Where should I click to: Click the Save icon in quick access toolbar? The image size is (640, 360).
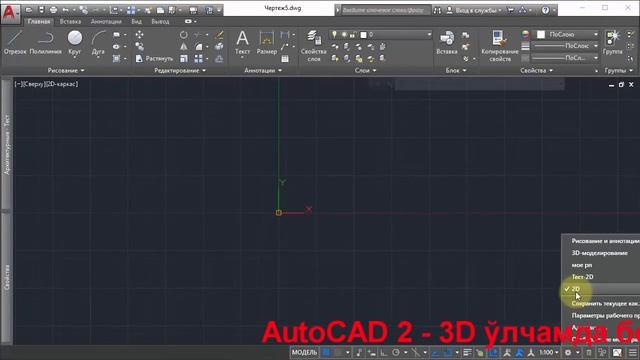pos(41,10)
